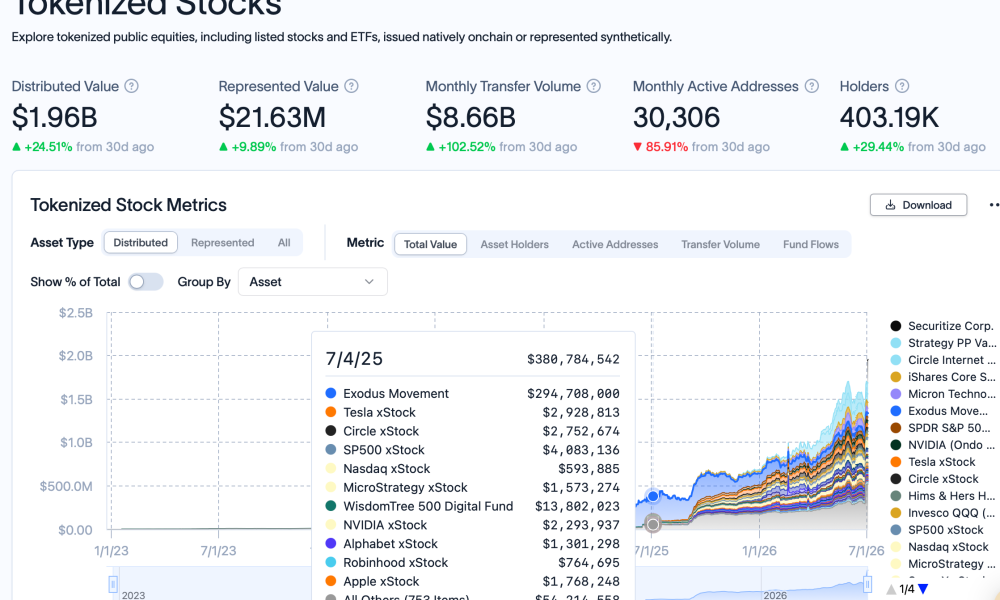Image resolution: width=1000 pixels, height=600 pixels.
Task: Click the right range slider handle
Action: click(x=867, y=583)
